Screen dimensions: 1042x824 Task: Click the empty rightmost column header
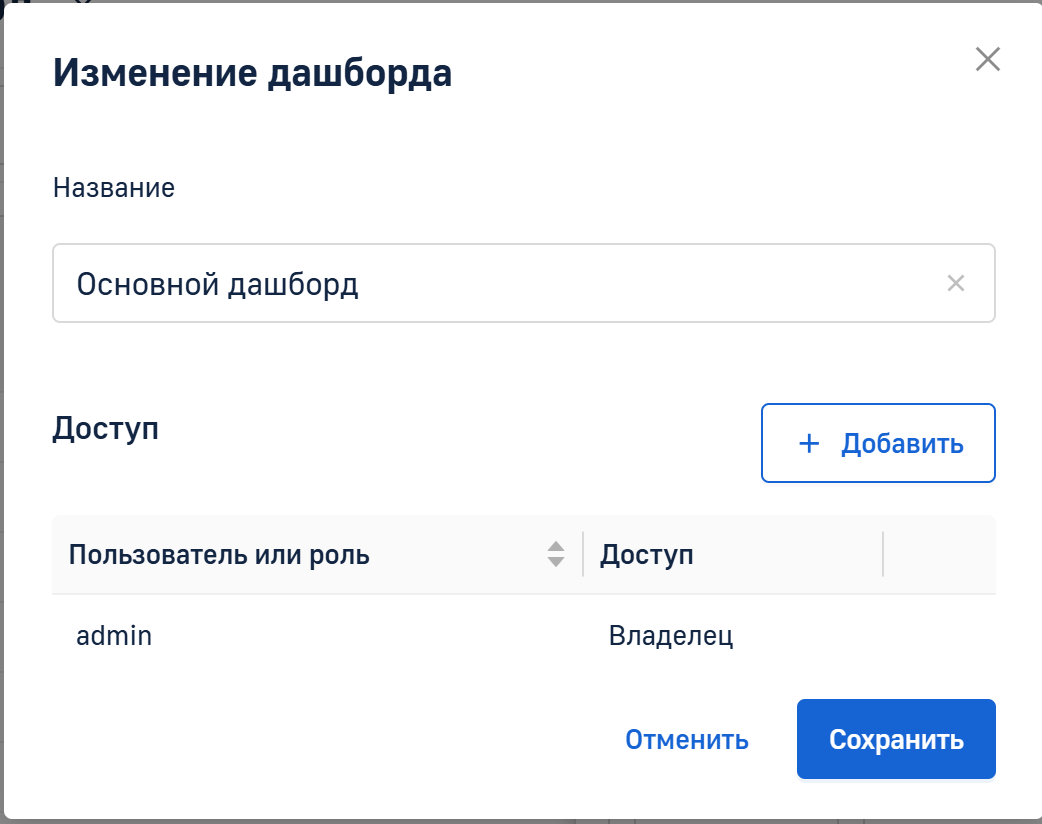939,555
